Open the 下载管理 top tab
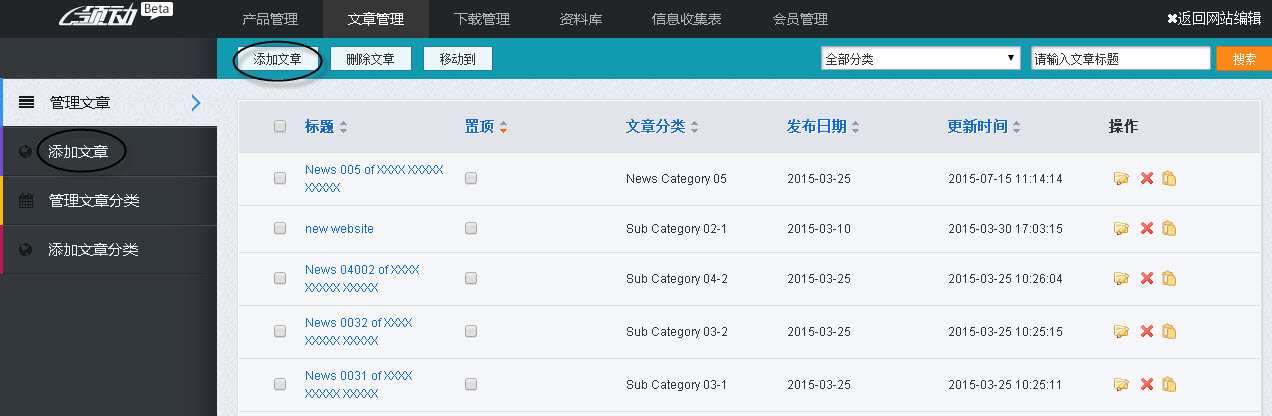The image size is (1272, 416). point(482,18)
